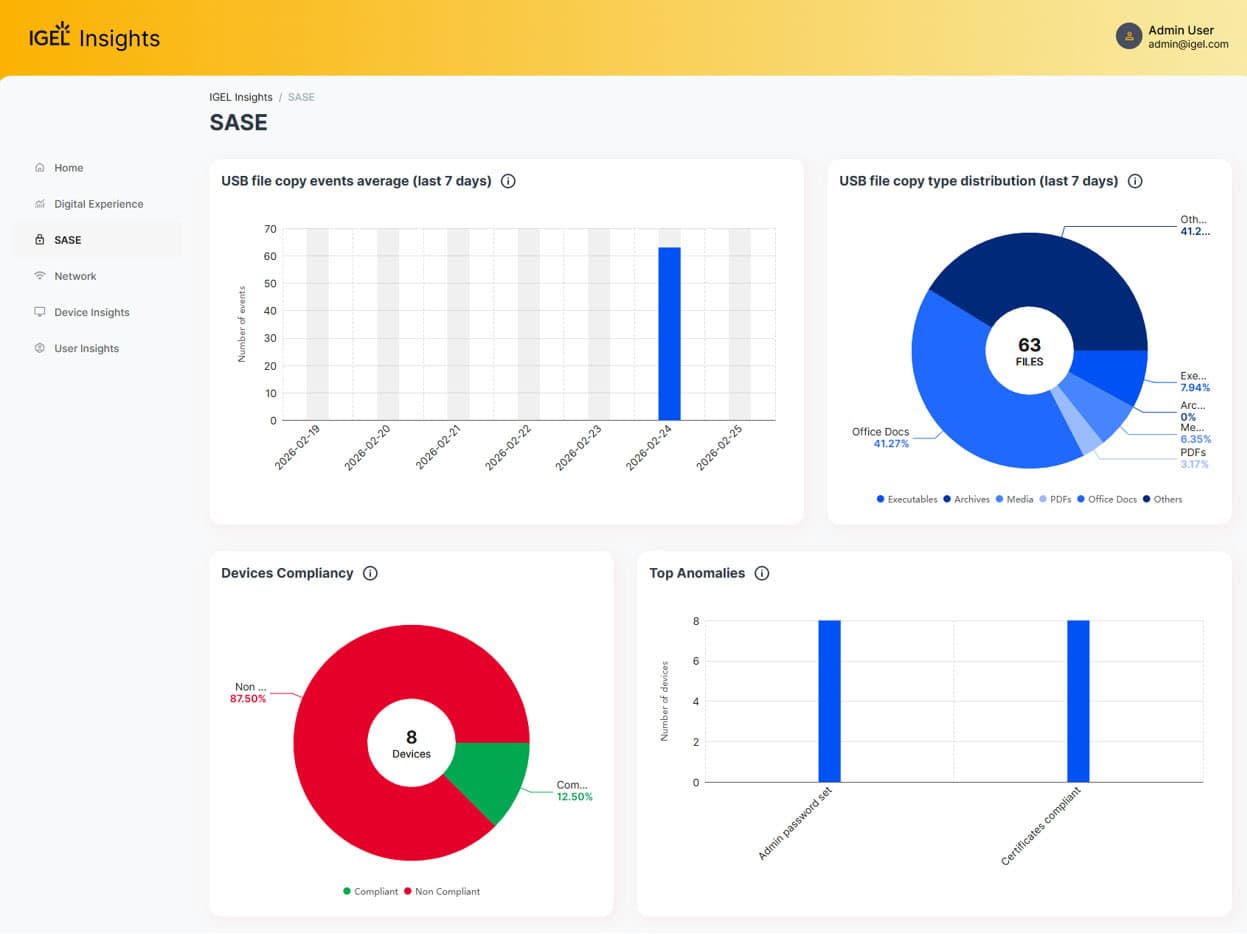1247x934 pixels.
Task: Click the Admin User avatar icon
Action: 1129,36
